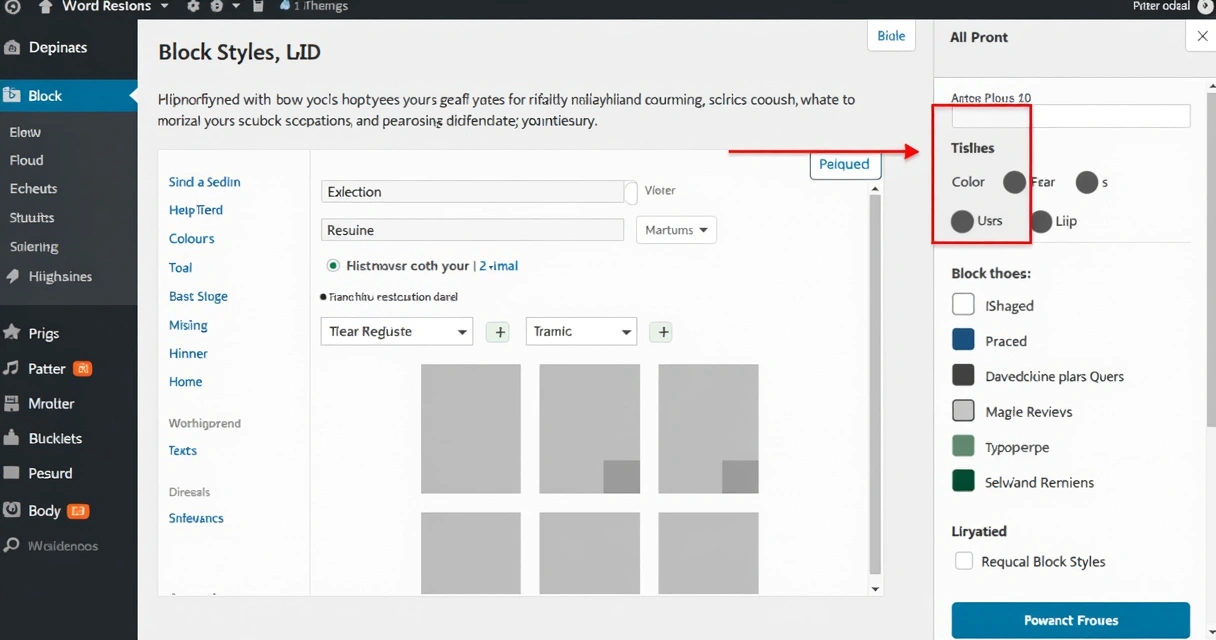Open the Depinats menu item
The height and width of the screenshot is (640, 1216).
click(x=48, y=47)
